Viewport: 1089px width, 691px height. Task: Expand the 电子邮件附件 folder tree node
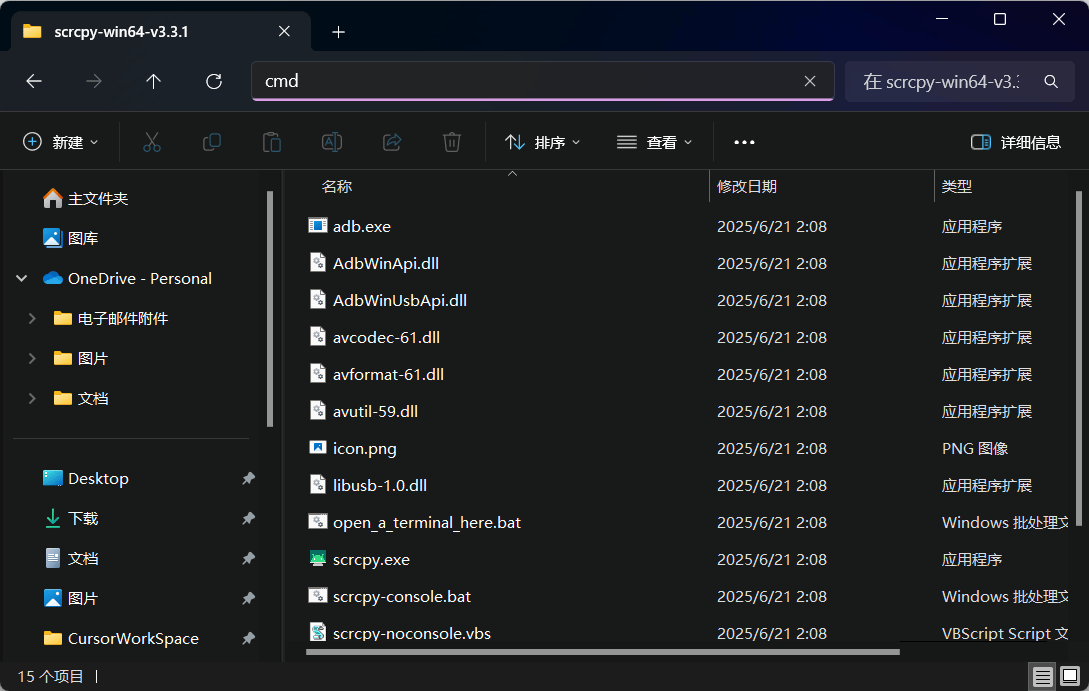[x=33, y=318]
